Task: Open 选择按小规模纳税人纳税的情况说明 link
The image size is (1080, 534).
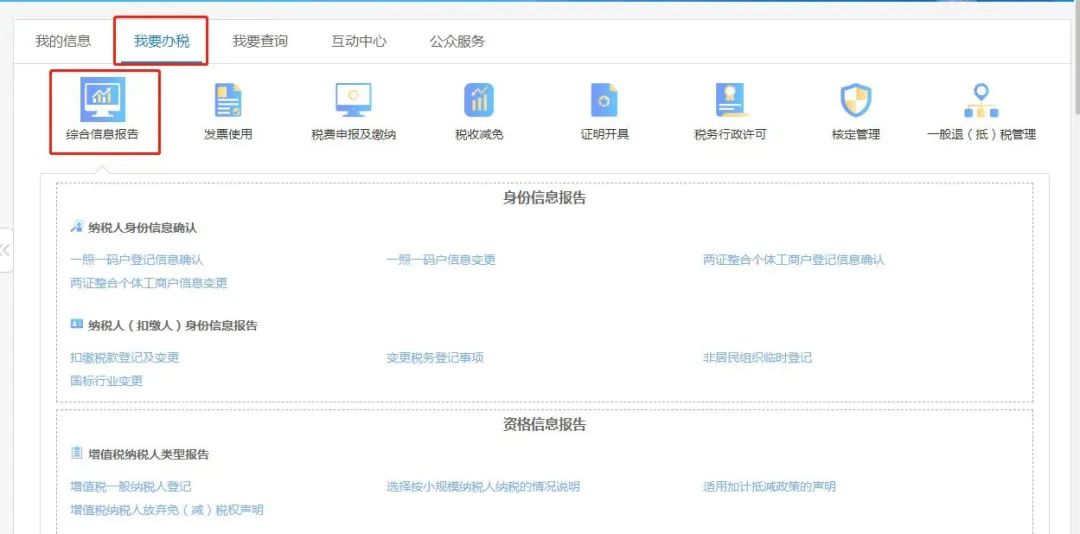Action: [x=483, y=486]
